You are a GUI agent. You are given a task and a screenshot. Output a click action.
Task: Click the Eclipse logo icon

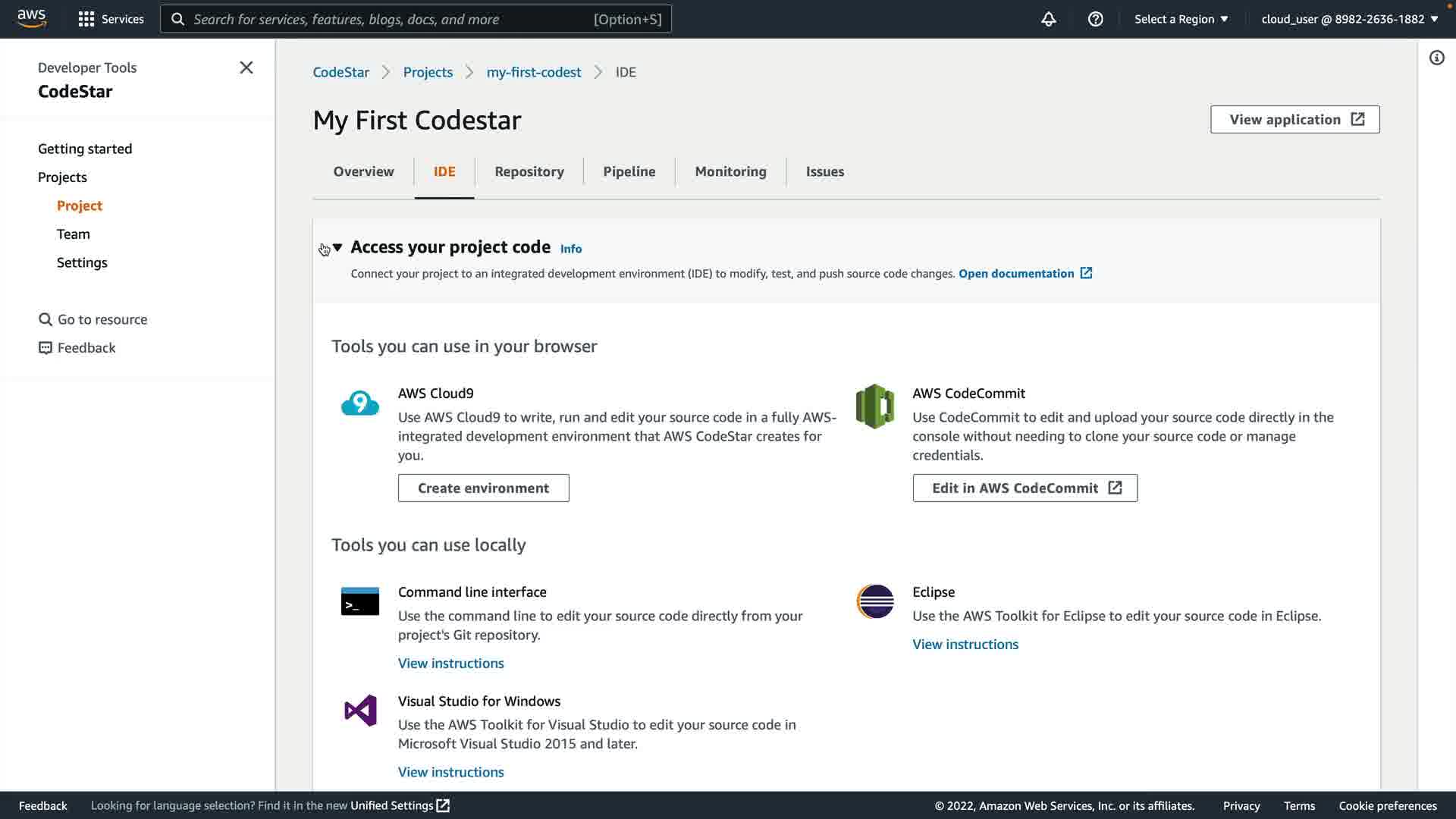pyautogui.click(x=875, y=601)
